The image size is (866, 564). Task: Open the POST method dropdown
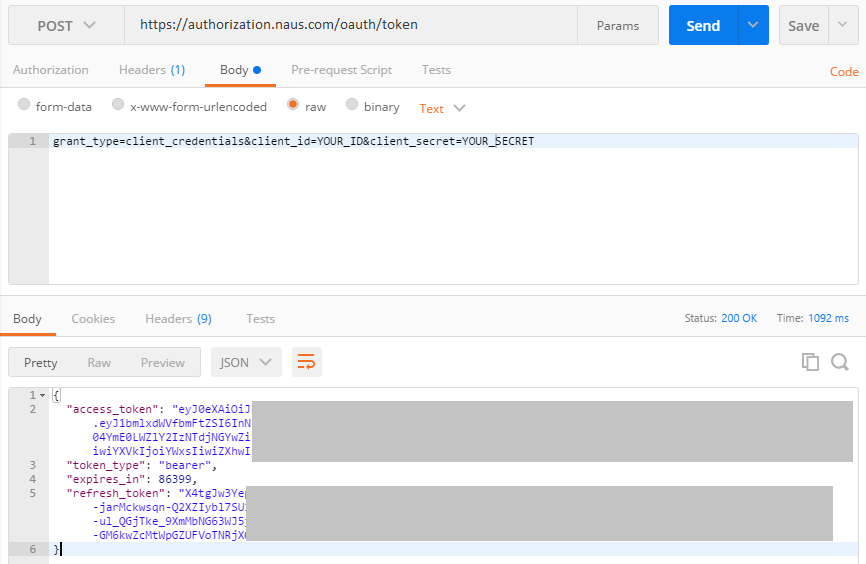point(66,26)
